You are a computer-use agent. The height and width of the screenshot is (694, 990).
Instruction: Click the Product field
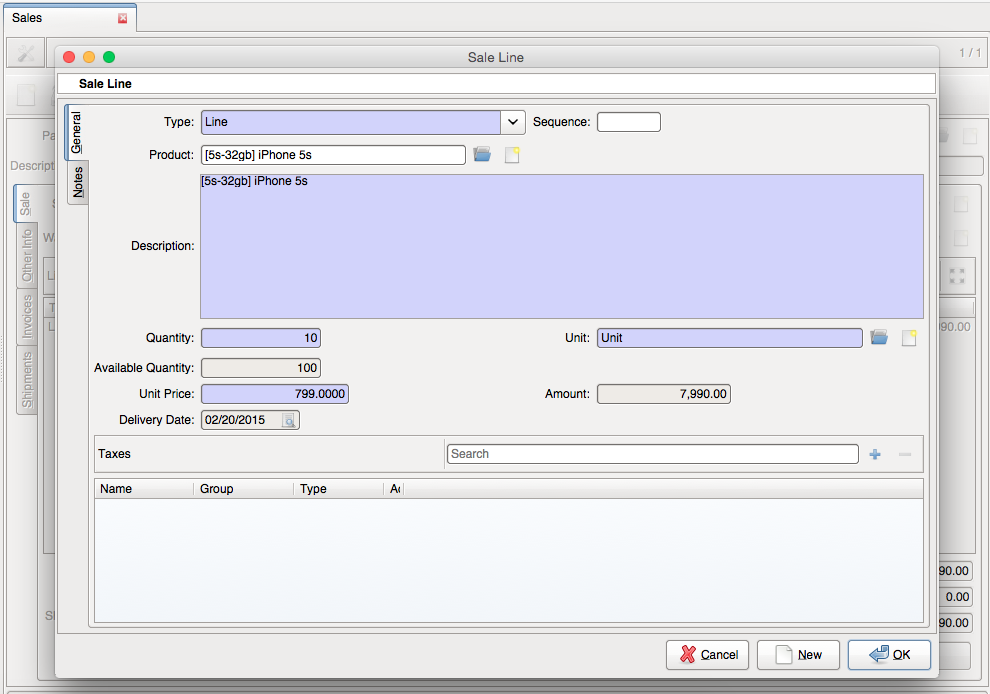333,155
